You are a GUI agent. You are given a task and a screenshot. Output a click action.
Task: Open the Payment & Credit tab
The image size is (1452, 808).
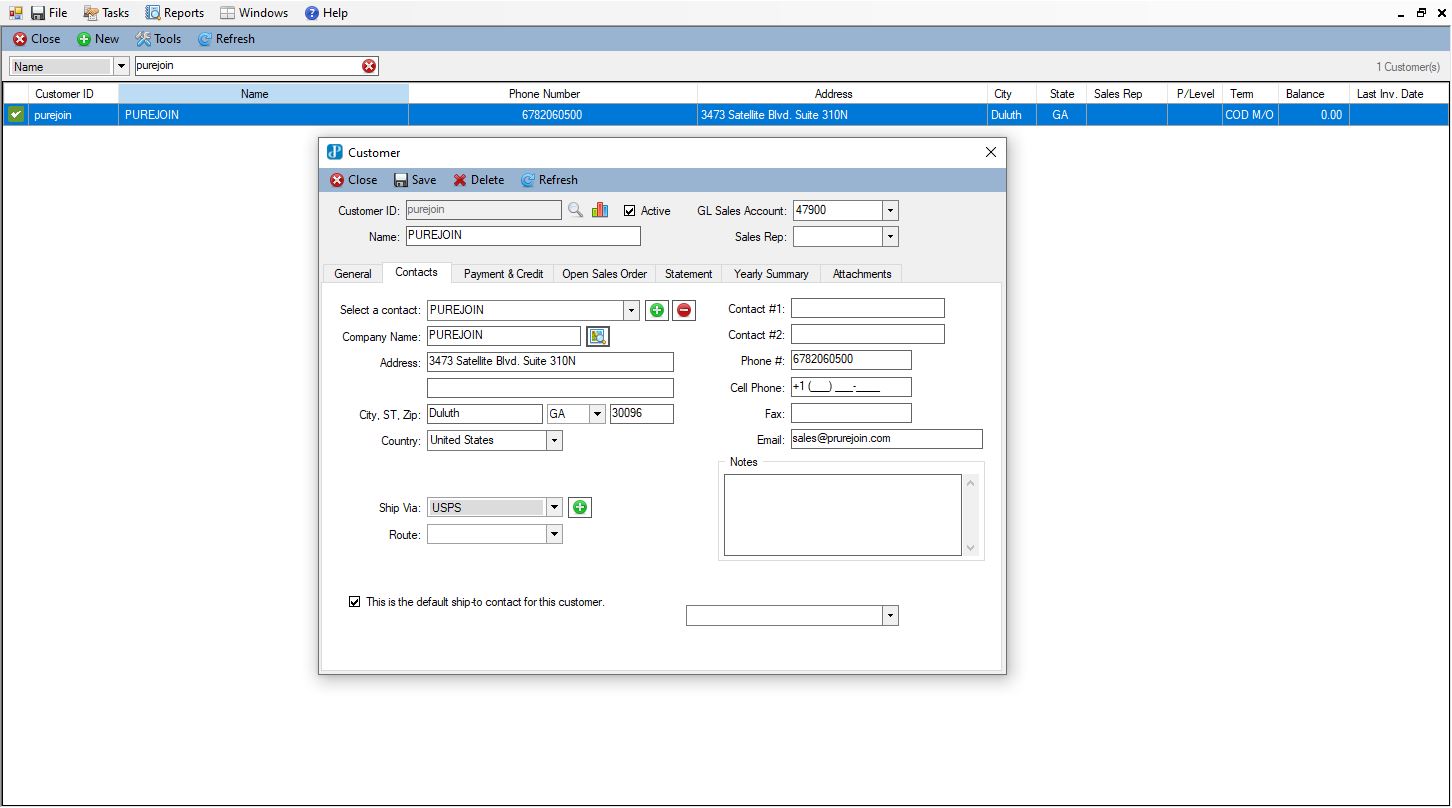[x=503, y=274]
